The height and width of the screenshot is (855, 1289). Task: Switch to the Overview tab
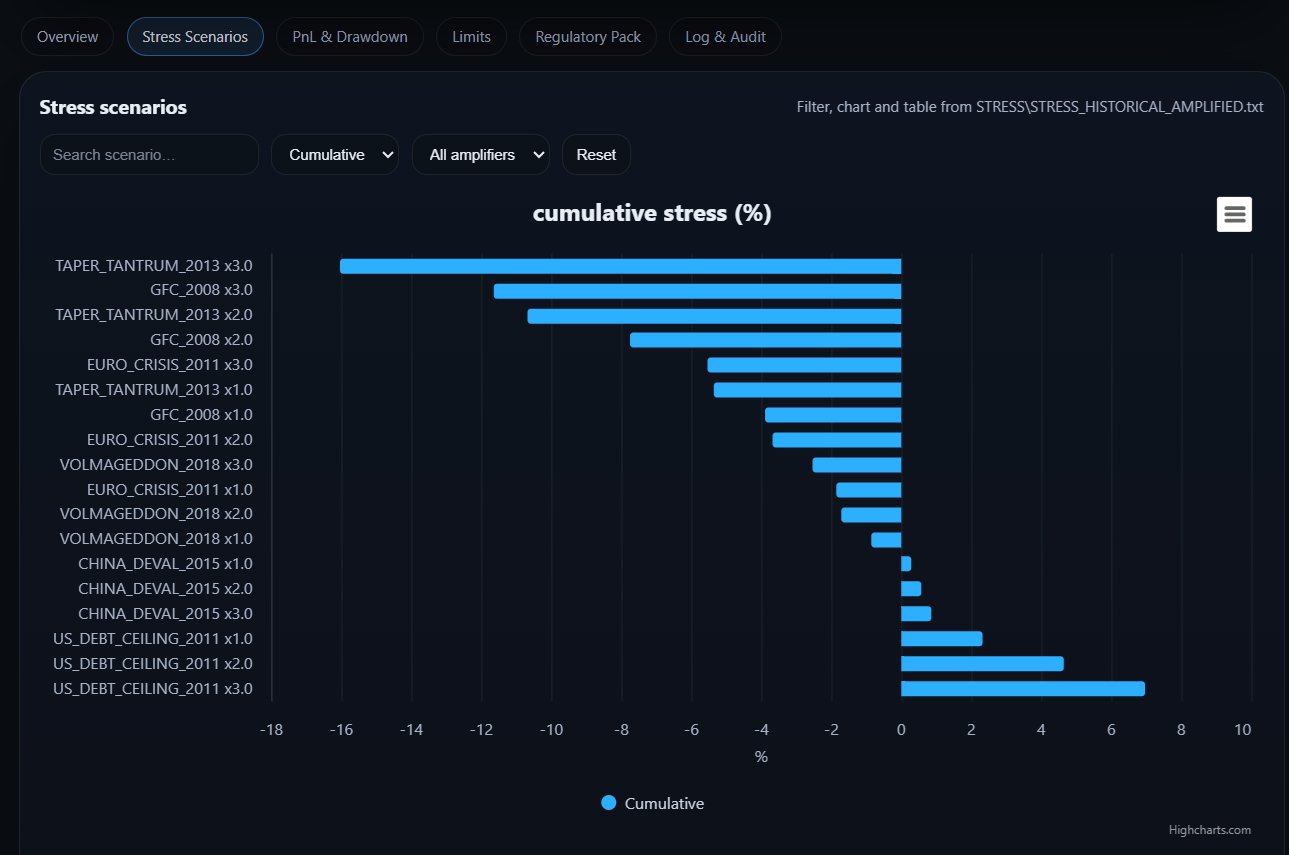click(67, 37)
